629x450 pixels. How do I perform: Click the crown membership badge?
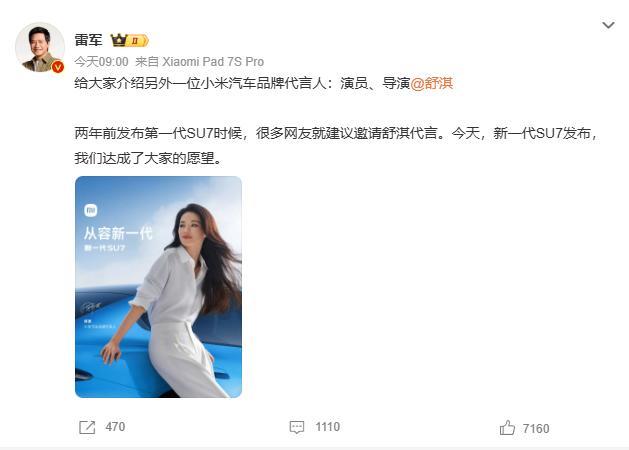pyautogui.click(x=119, y=40)
